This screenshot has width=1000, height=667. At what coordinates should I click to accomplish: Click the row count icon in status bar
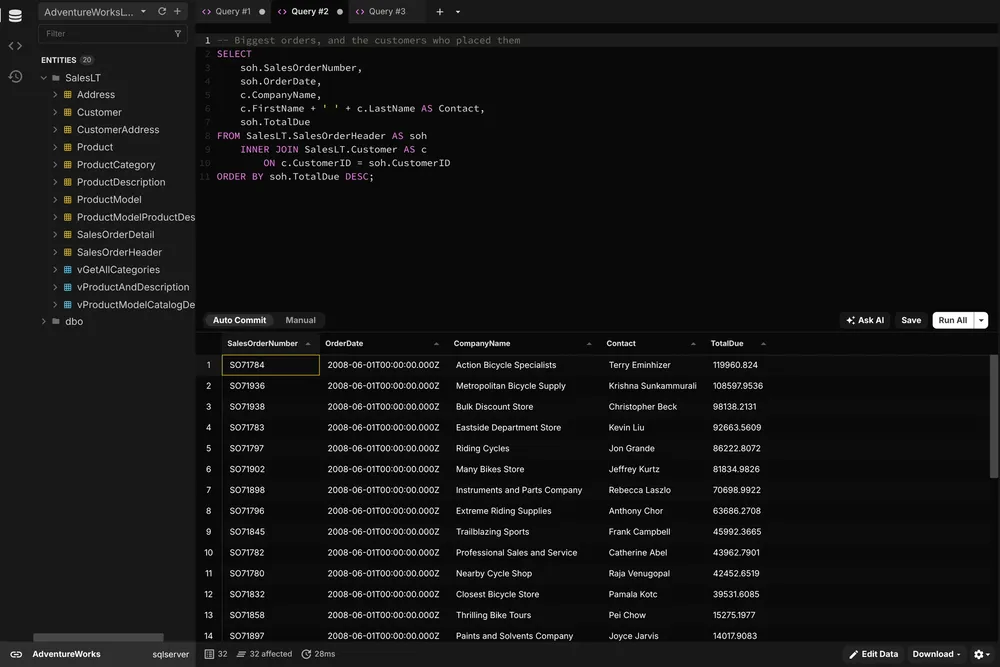click(x=209, y=654)
